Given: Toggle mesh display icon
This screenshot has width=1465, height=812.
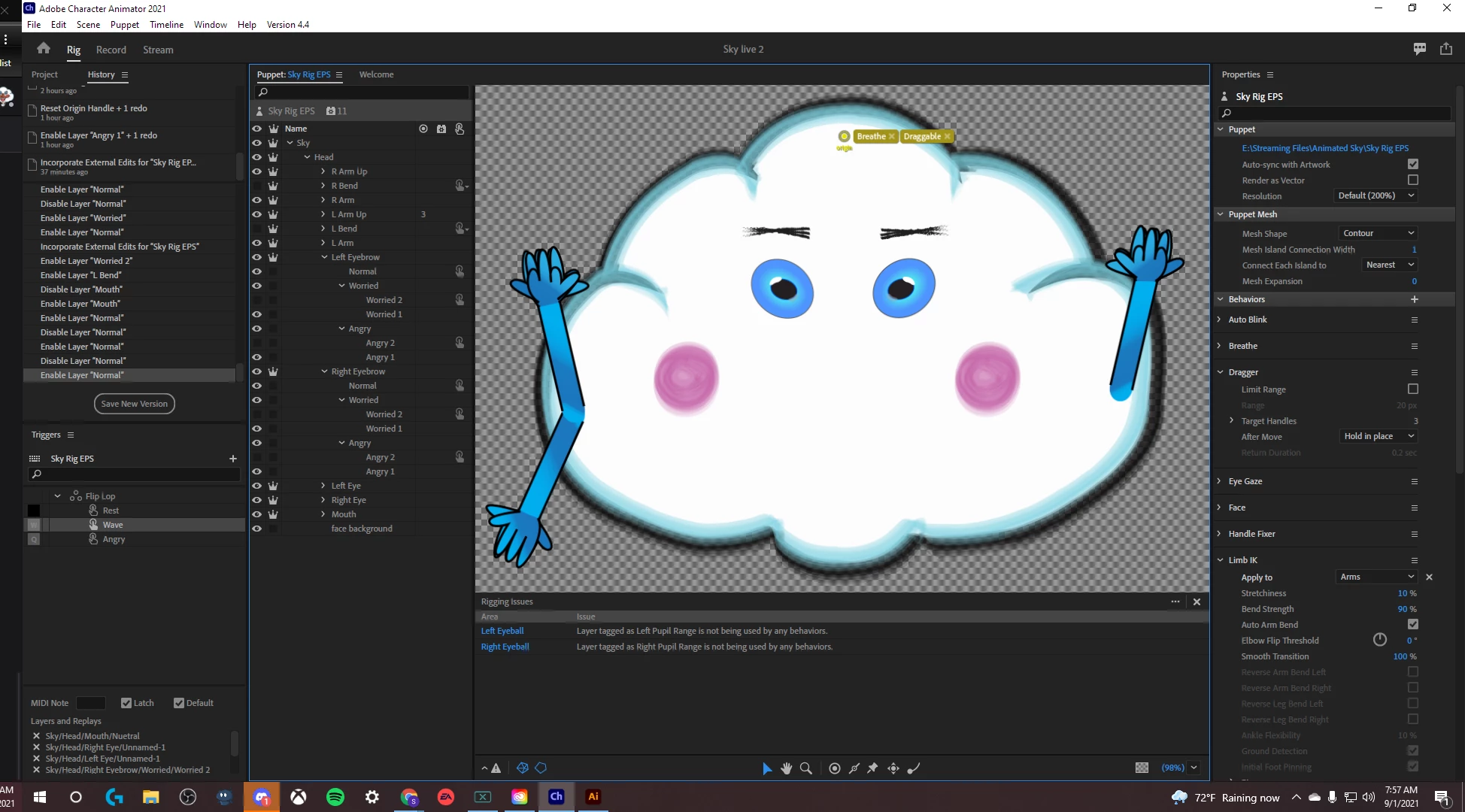Looking at the screenshot, I should click(x=523, y=768).
